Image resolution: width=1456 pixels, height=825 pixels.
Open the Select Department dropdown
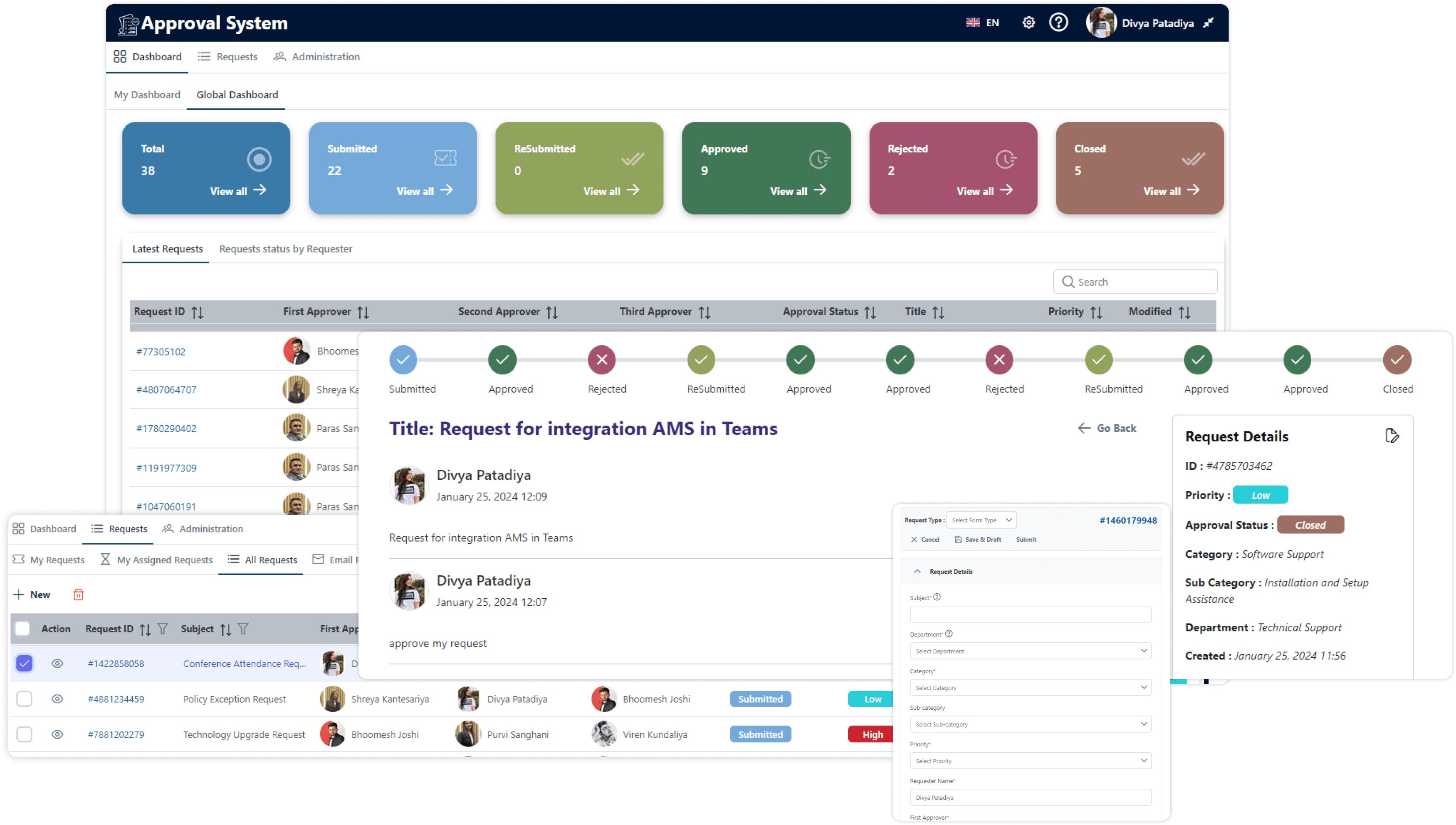(1030, 651)
